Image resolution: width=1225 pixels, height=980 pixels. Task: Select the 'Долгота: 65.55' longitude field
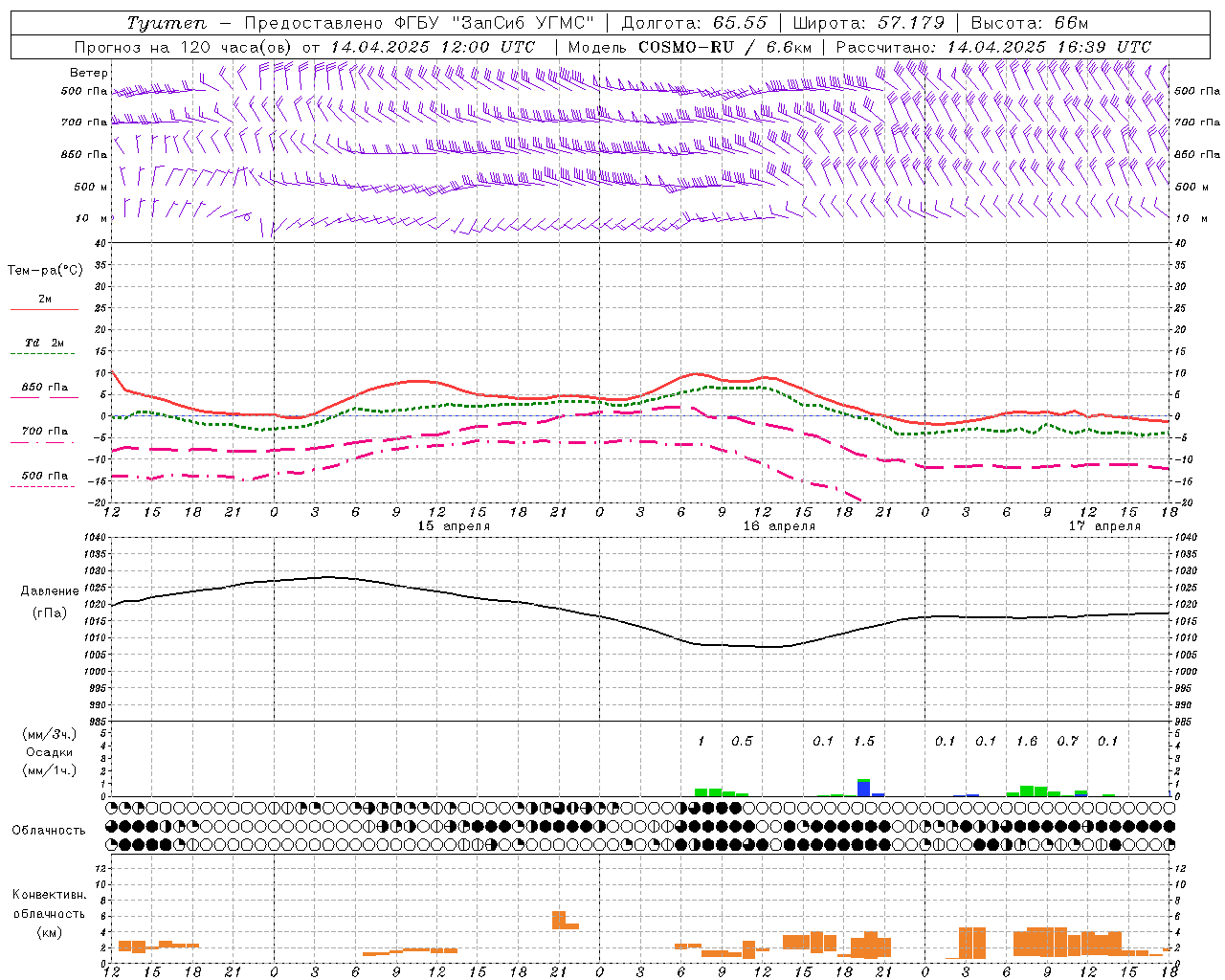[694, 23]
